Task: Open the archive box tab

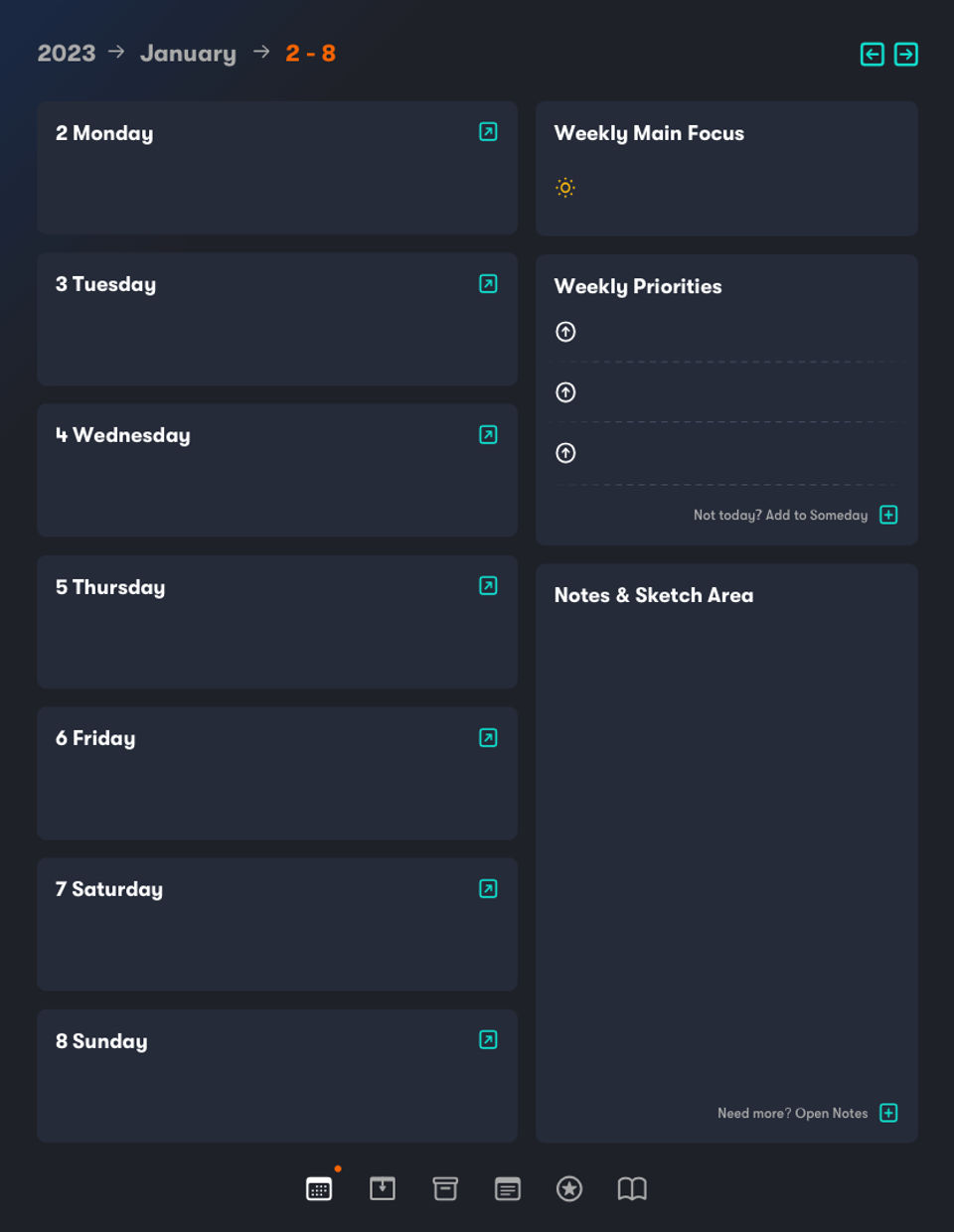Action: pos(445,1188)
